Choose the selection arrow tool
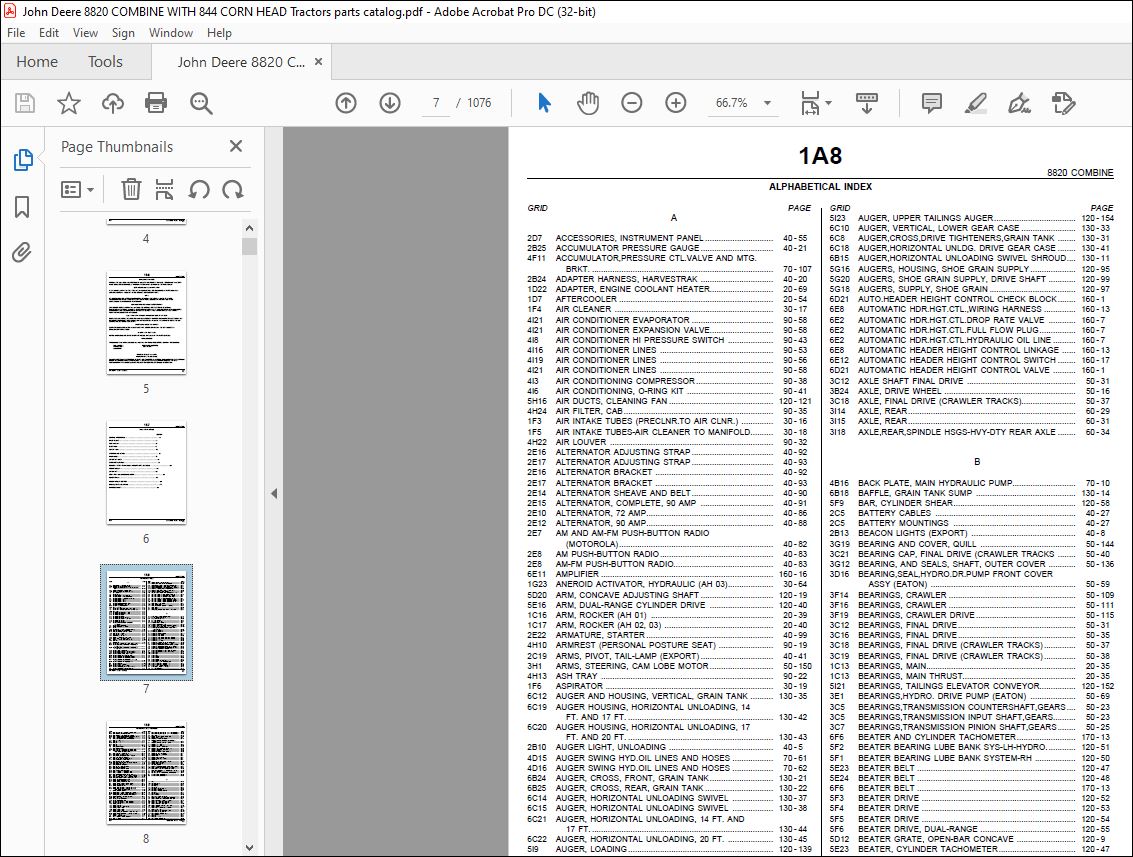 (545, 103)
